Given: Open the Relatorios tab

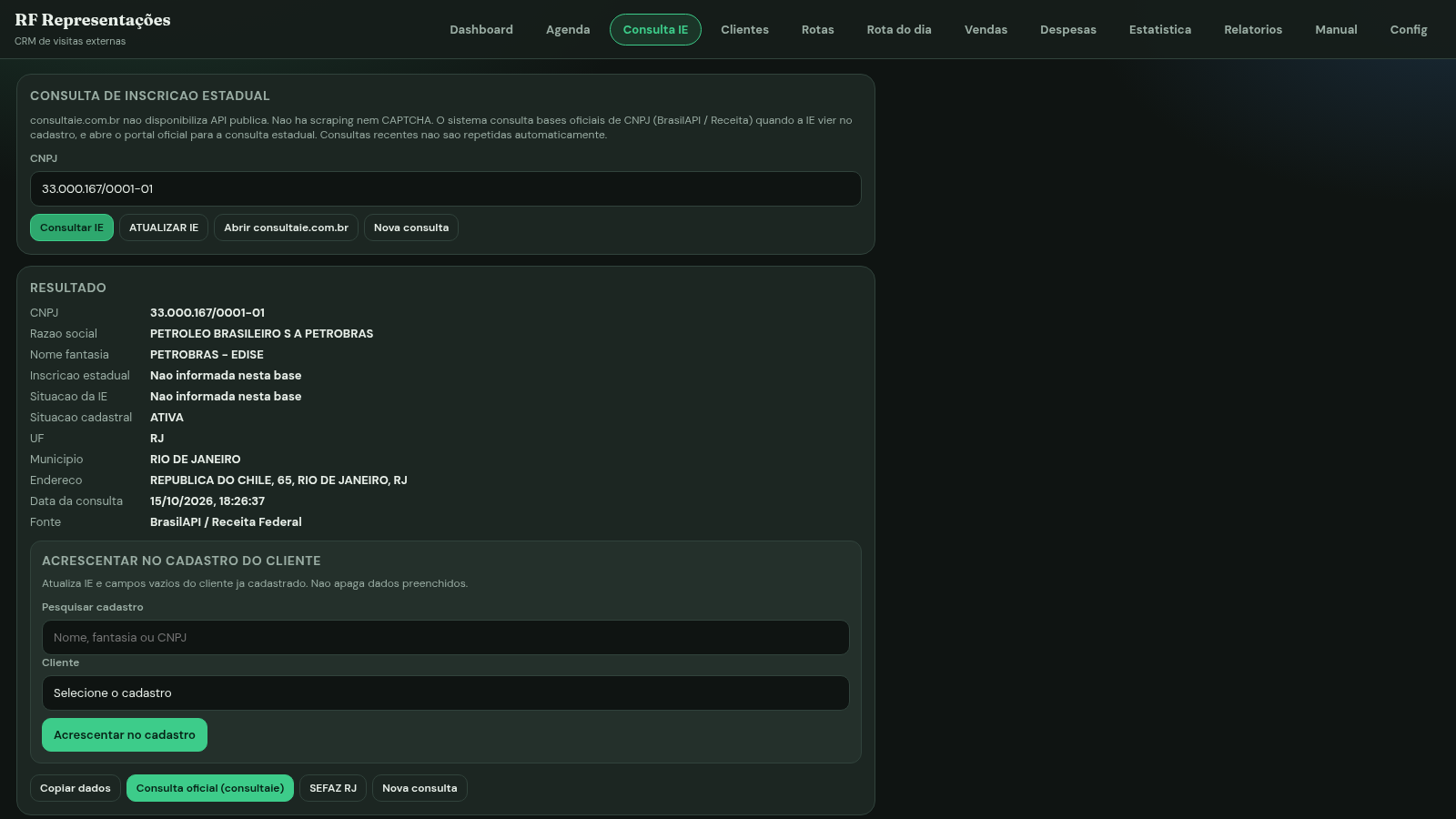Looking at the screenshot, I should pos(1252,30).
